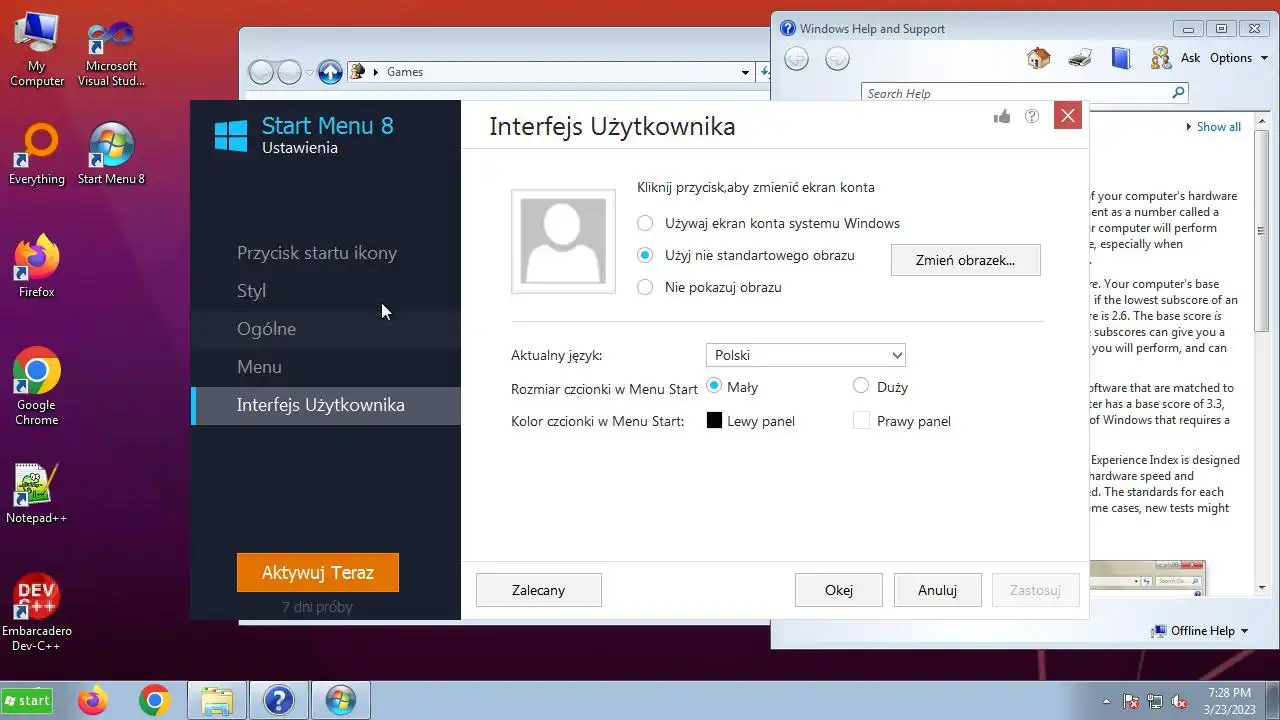
Task: Open the question mark help icon in settings
Action: coord(1032,116)
